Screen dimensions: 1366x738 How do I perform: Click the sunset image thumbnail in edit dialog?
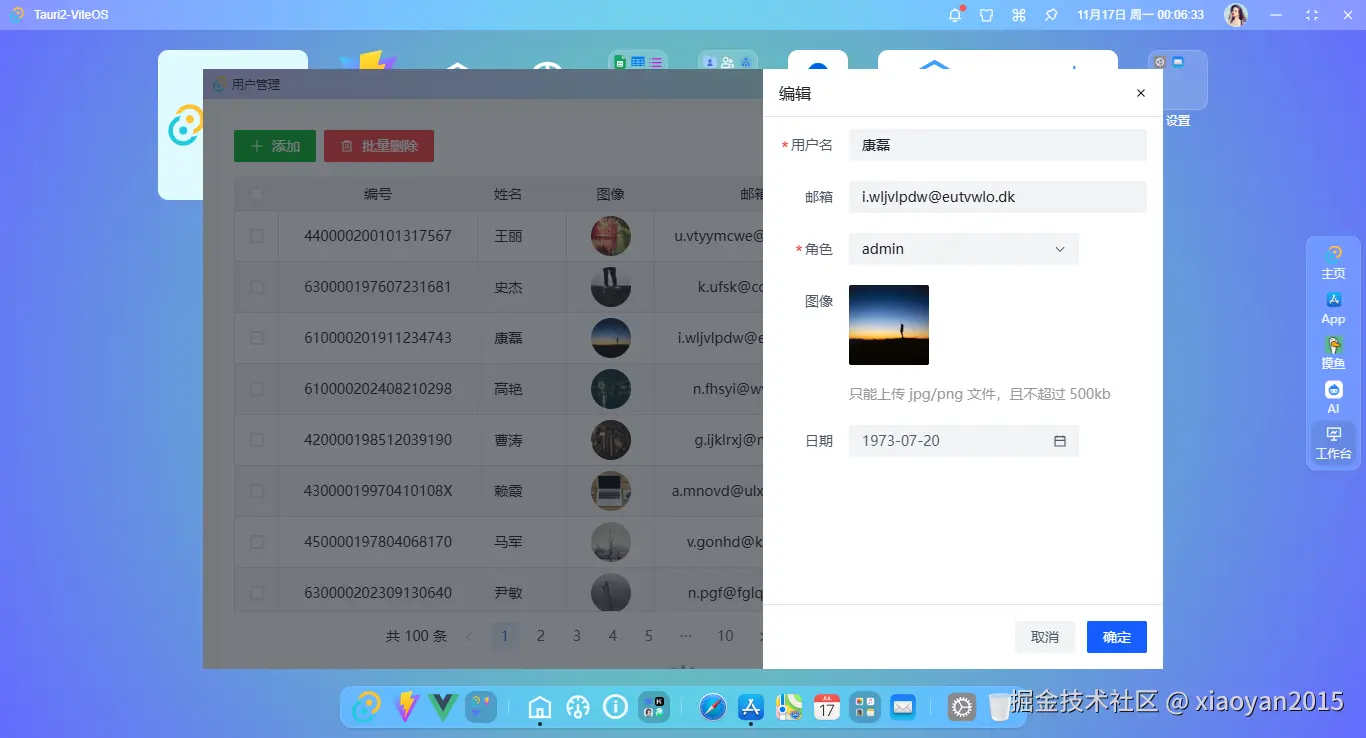click(888, 325)
